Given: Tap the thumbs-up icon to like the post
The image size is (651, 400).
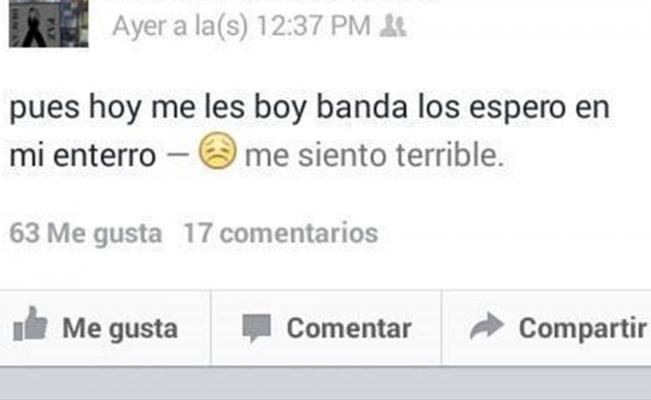Looking at the screenshot, I should (30, 324).
